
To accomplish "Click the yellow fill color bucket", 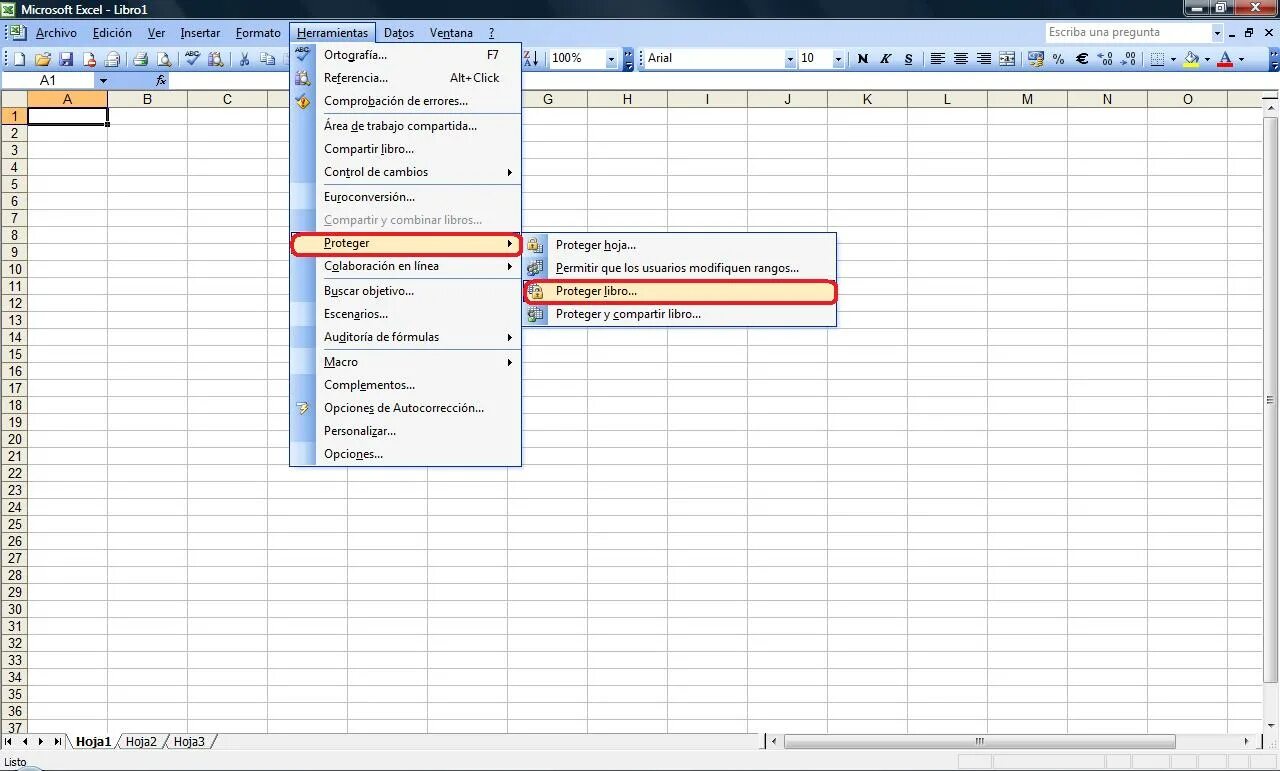I will pyautogui.click(x=1191, y=59).
